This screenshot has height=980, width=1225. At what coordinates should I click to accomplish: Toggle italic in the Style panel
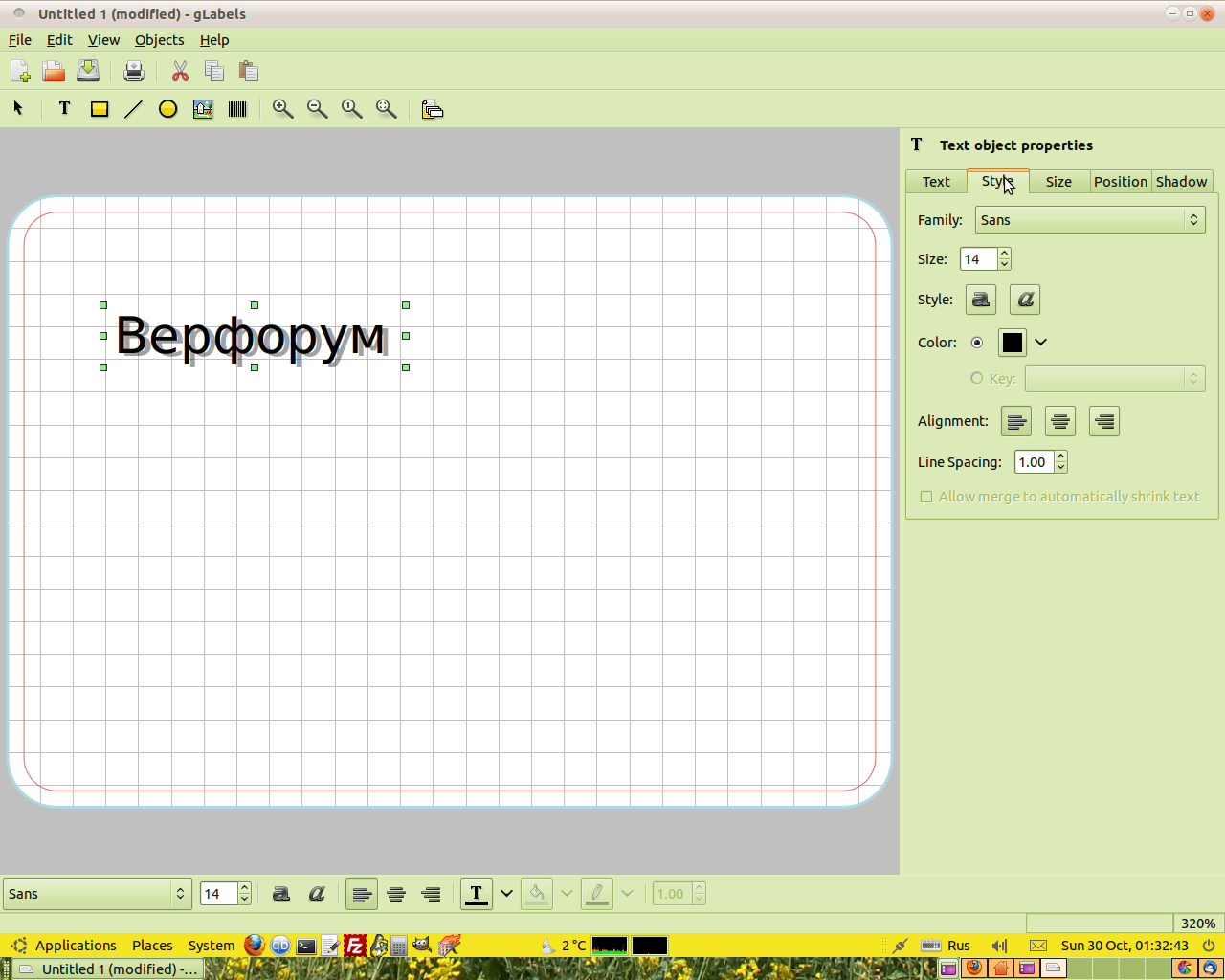click(x=1025, y=300)
